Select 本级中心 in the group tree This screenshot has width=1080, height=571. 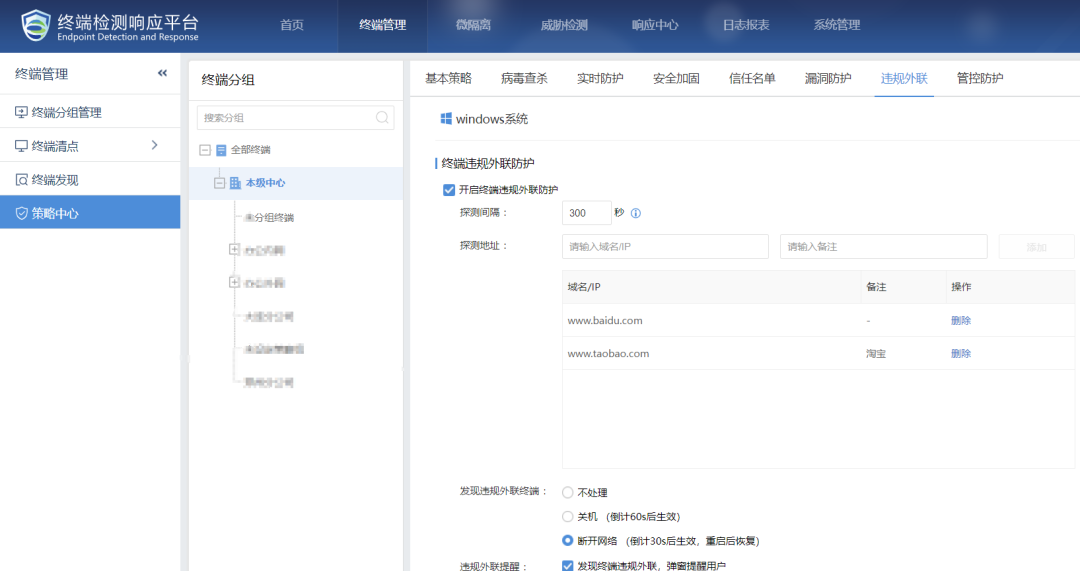click(x=265, y=183)
